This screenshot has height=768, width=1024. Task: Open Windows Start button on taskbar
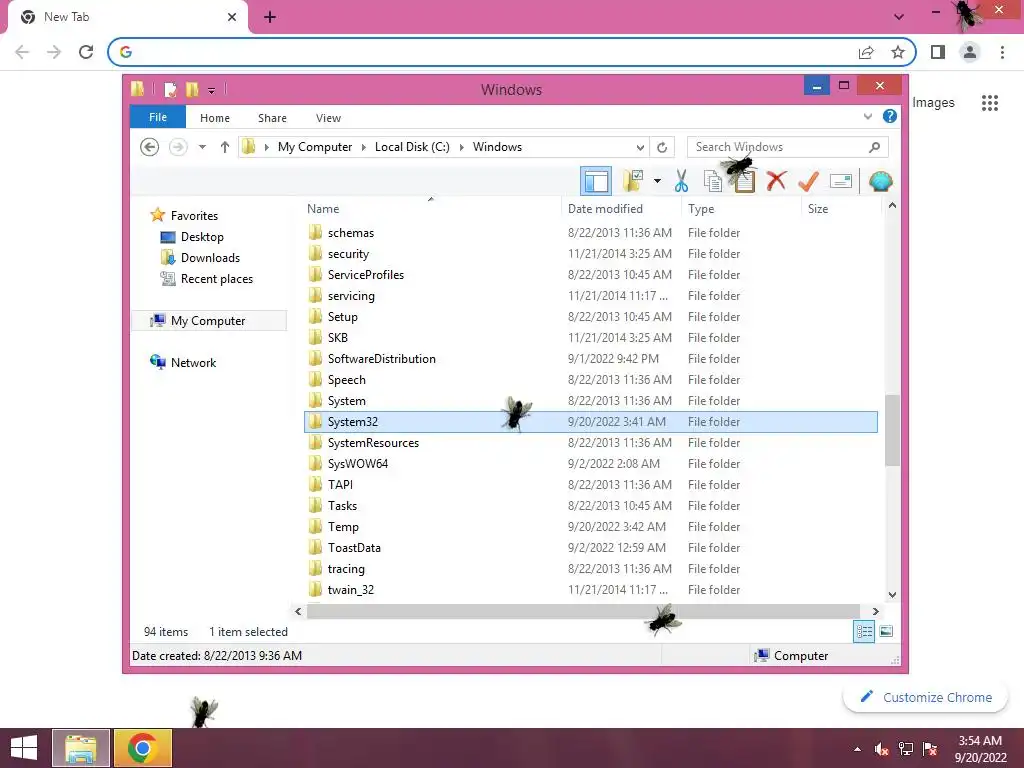pos(24,748)
